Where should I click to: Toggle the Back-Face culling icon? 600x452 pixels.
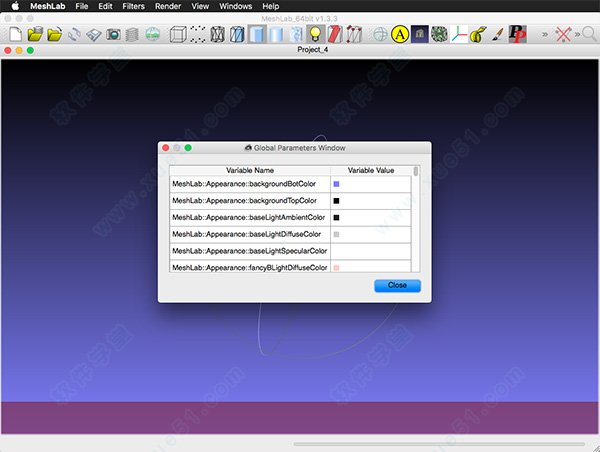click(x=354, y=34)
